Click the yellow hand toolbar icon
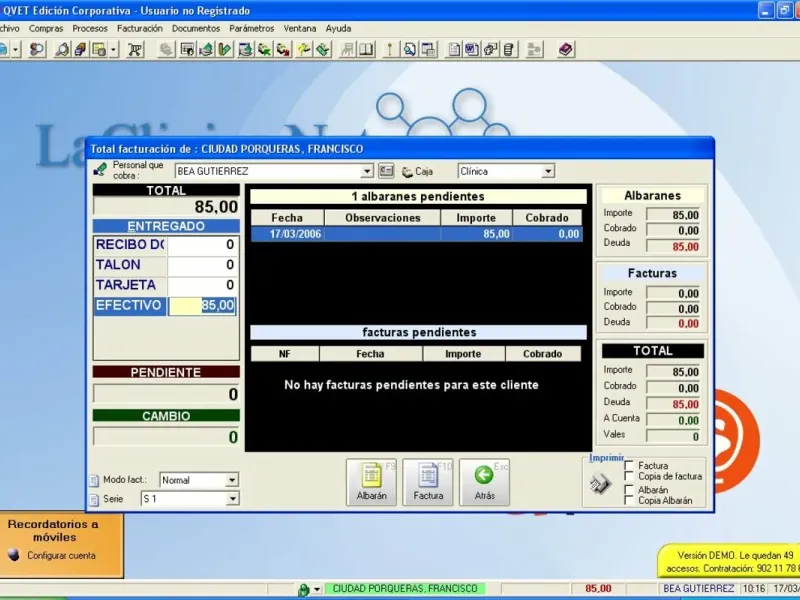This screenshot has height=600, width=800. [x=304, y=49]
